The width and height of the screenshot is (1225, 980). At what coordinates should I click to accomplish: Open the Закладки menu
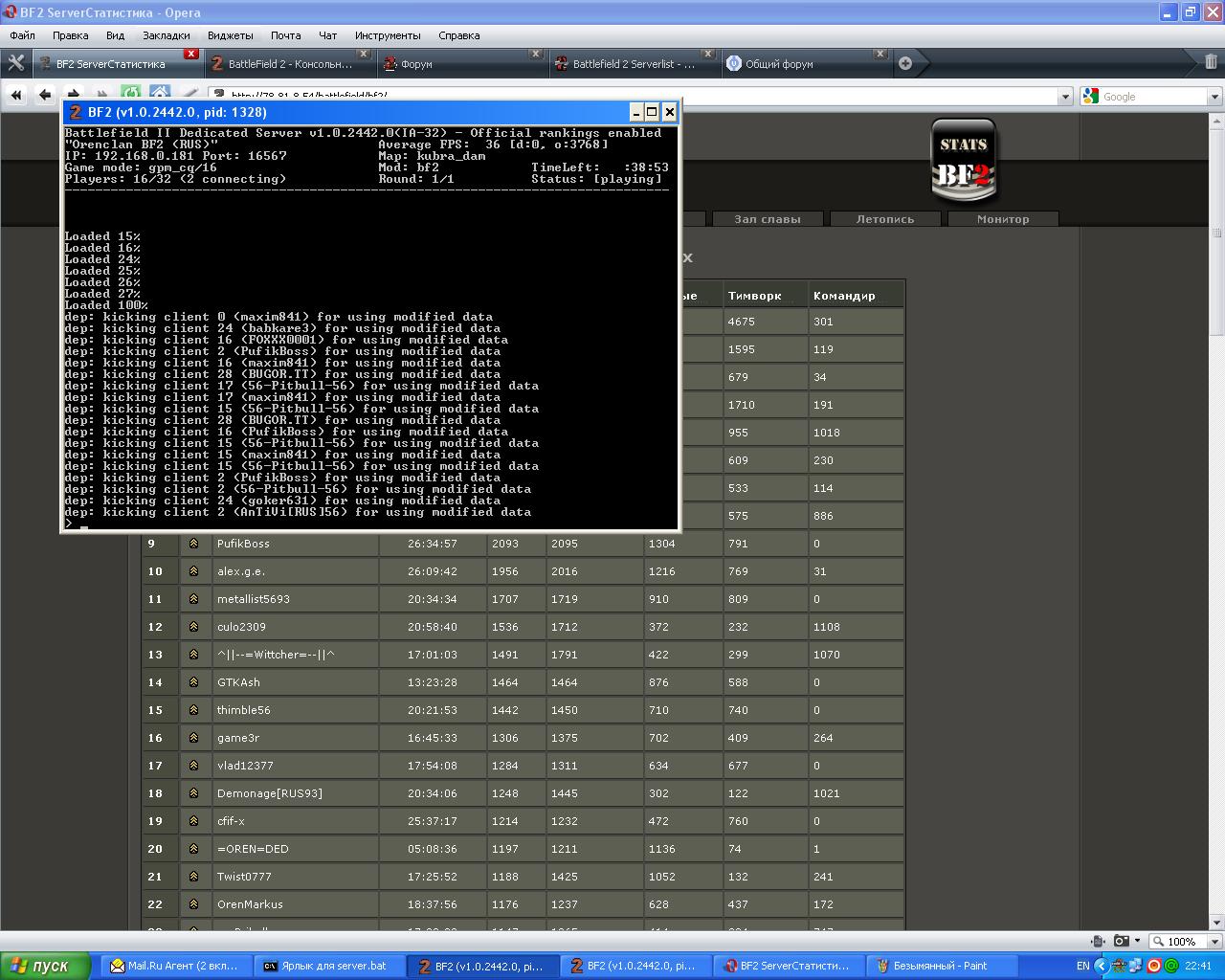[x=167, y=35]
